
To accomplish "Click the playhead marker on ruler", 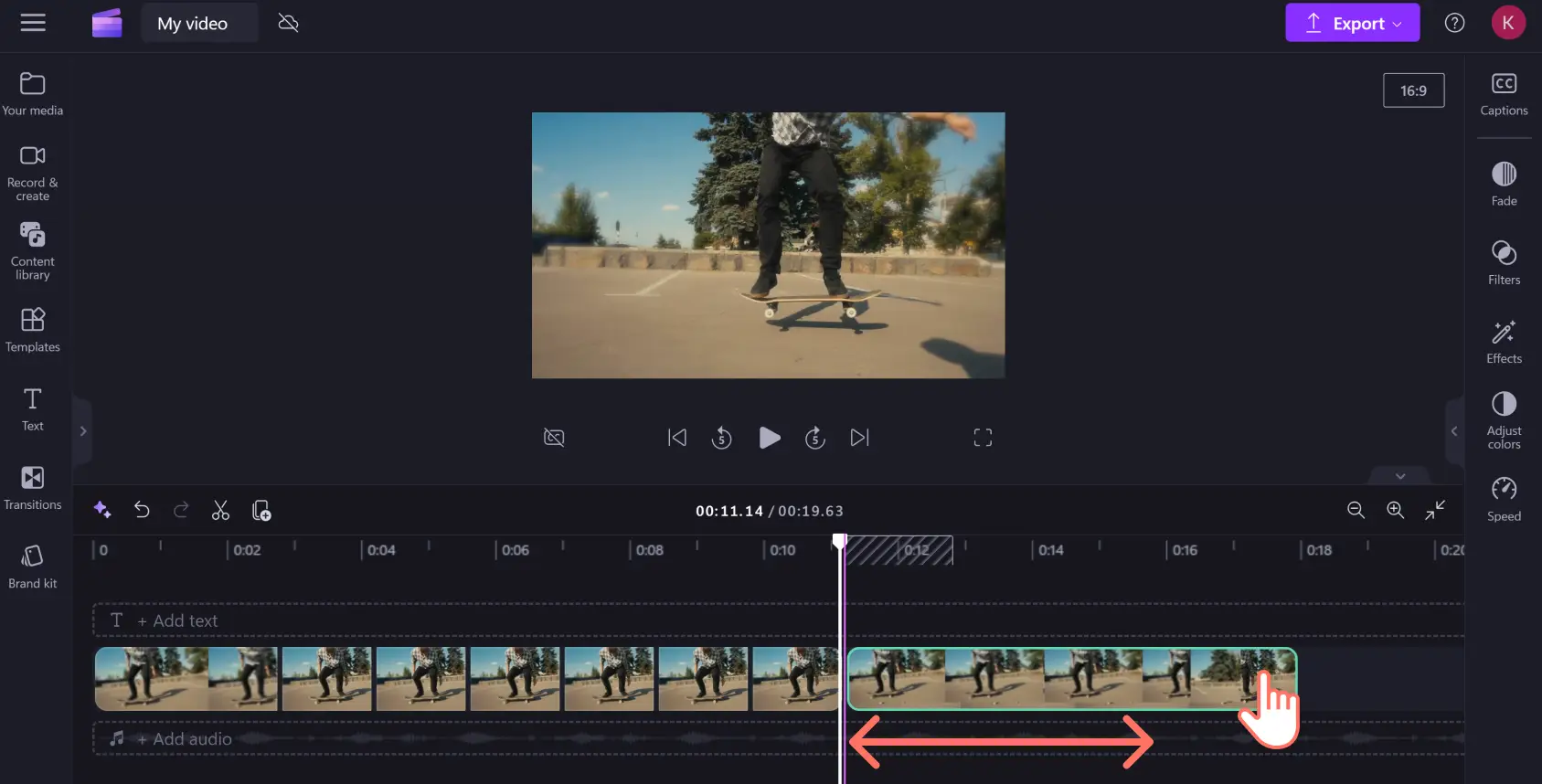I will 839,542.
